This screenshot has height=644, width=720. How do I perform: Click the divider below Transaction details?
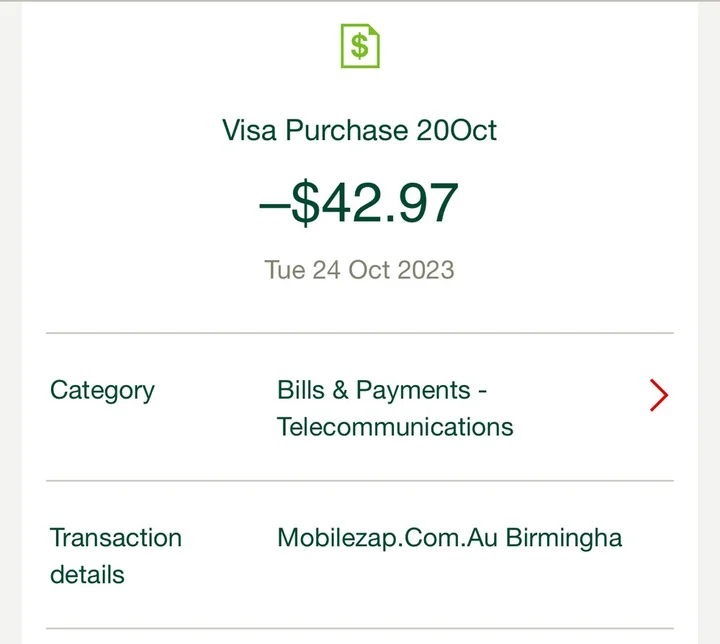(x=359, y=629)
